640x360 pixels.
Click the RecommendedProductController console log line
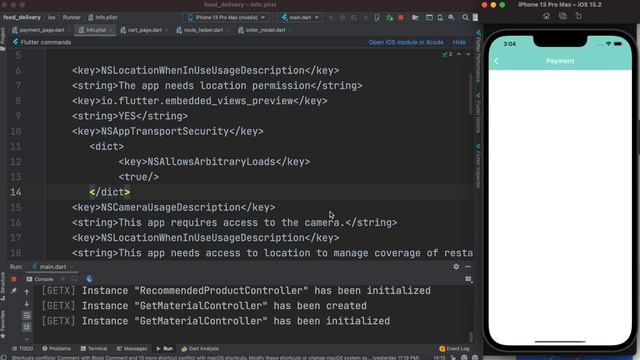[236, 291]
